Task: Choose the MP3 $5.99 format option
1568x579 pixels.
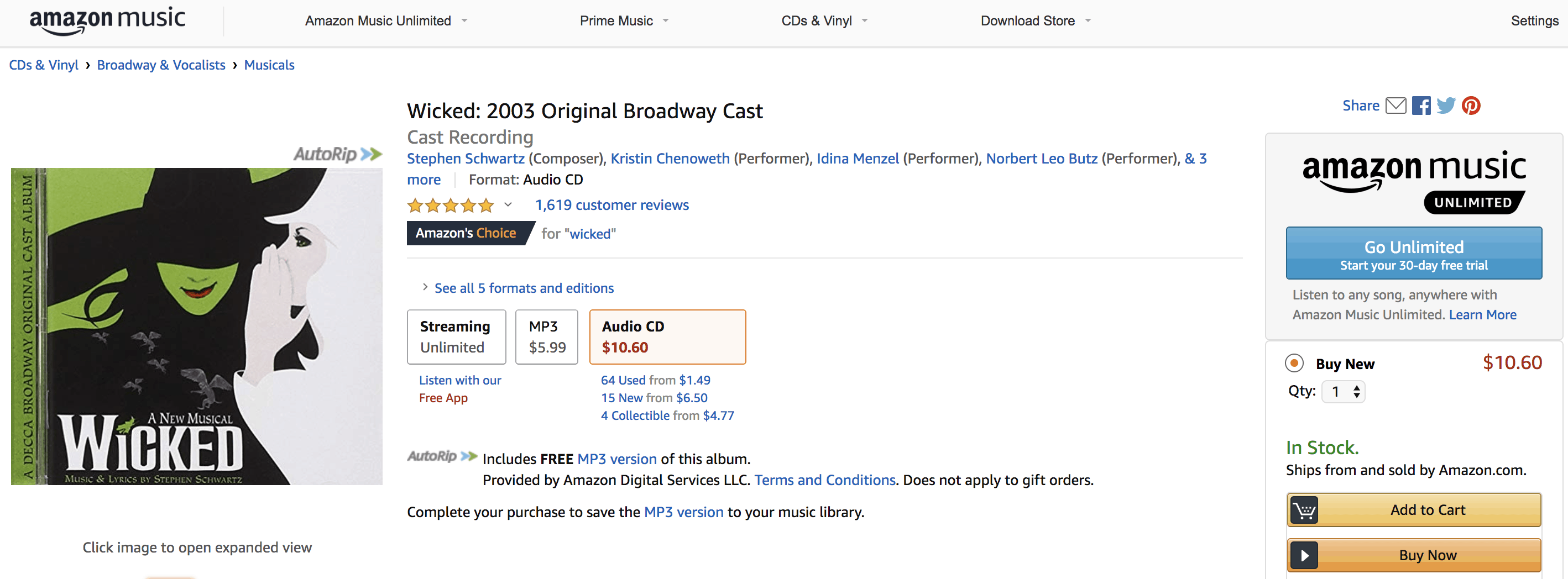Action: [547, 337]
